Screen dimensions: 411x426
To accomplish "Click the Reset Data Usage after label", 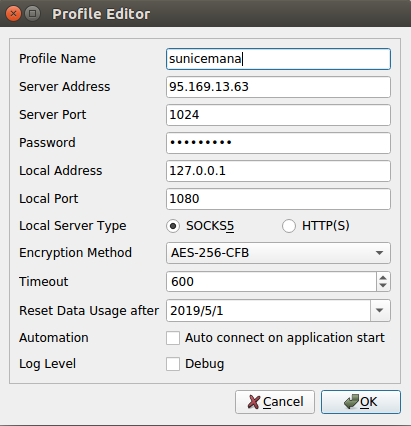I will click(x=89, y=311).
